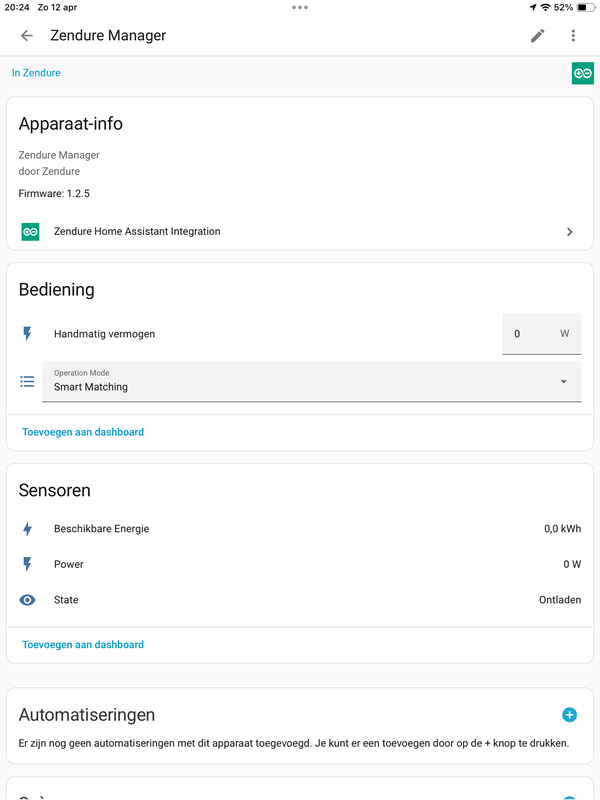600x800 pixels.
Task: Click the Apparaat-info heading
Action: click(x=70, y=124)
